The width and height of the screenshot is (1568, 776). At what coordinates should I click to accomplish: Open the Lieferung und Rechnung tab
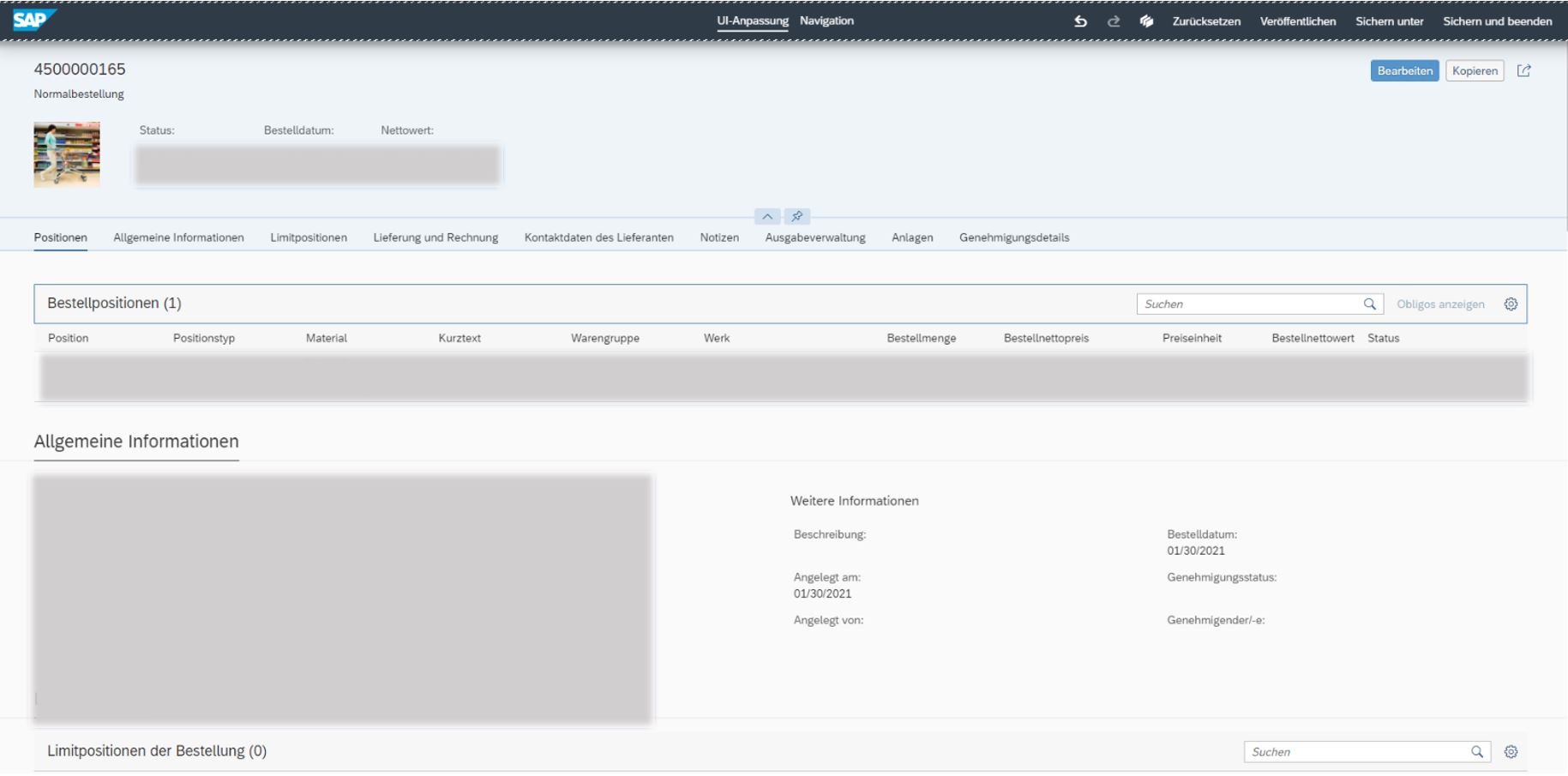click(436, 238)
